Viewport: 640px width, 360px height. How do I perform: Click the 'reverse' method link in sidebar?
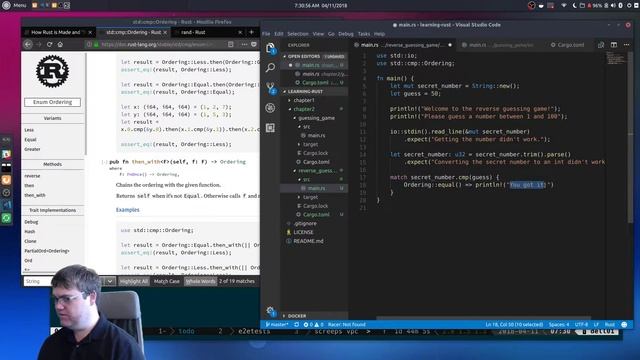(x=32, y=176)
